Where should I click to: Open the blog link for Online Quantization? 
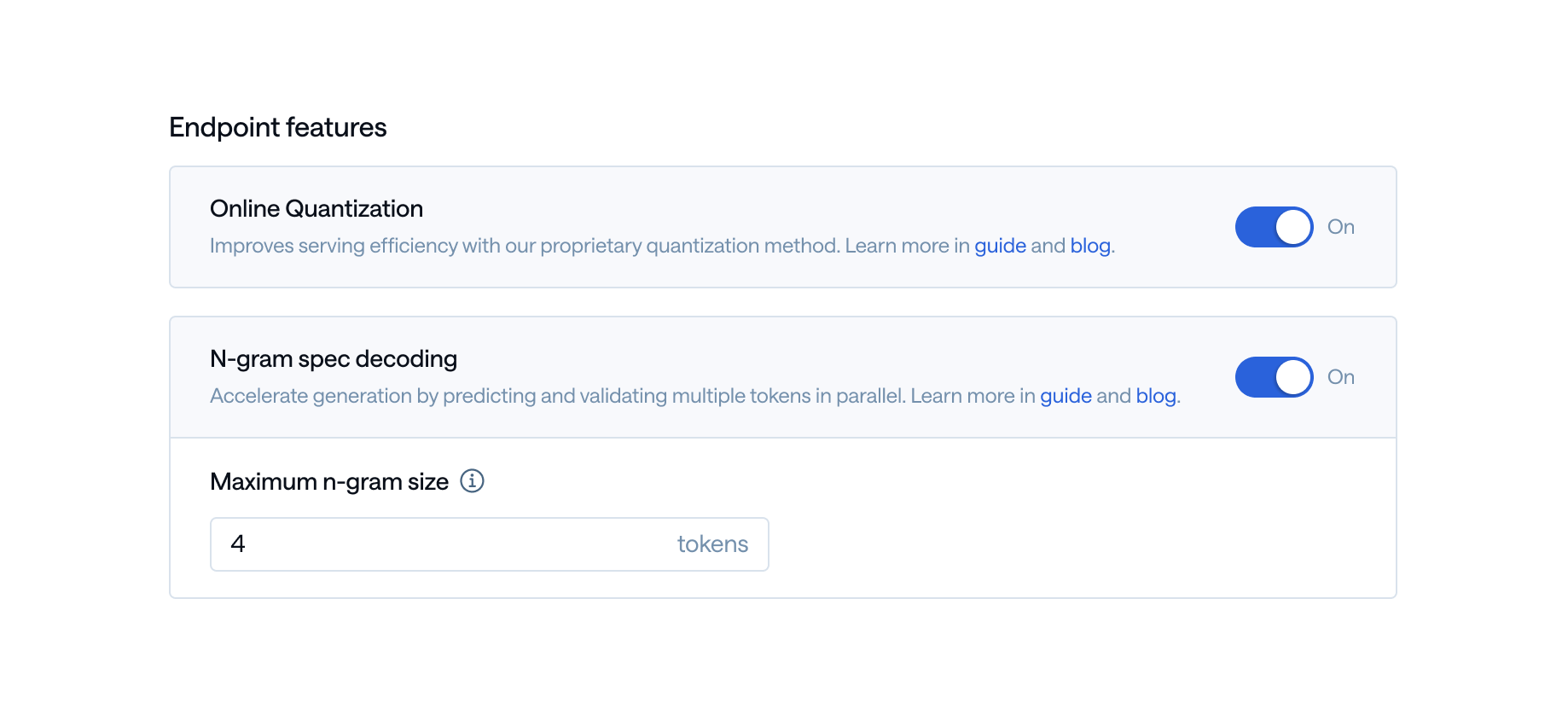click(1090, 246)
